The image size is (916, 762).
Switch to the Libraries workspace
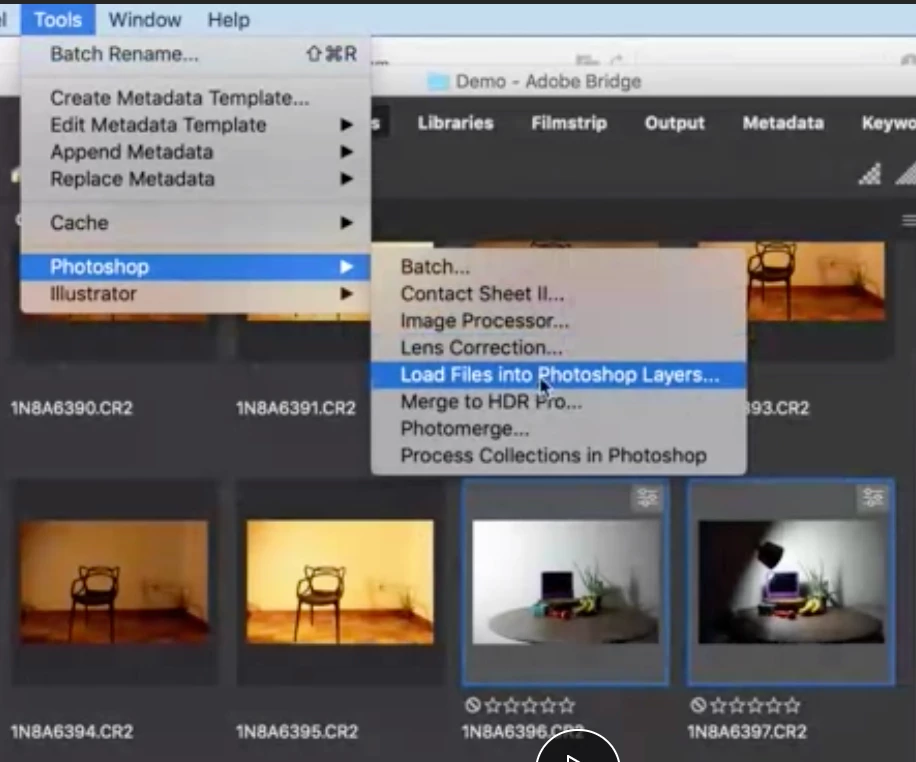coord(456,123)
